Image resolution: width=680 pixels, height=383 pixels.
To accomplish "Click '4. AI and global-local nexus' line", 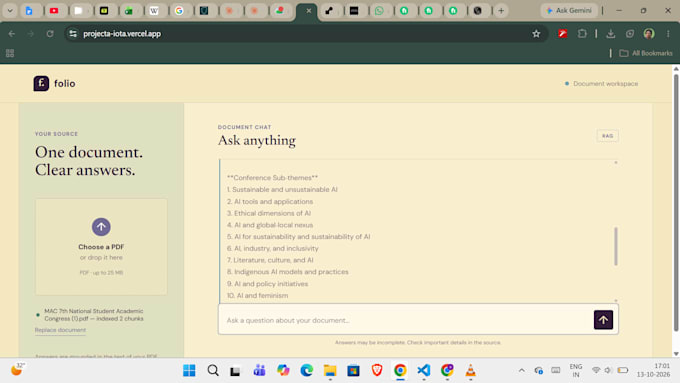I will (270, 225).
